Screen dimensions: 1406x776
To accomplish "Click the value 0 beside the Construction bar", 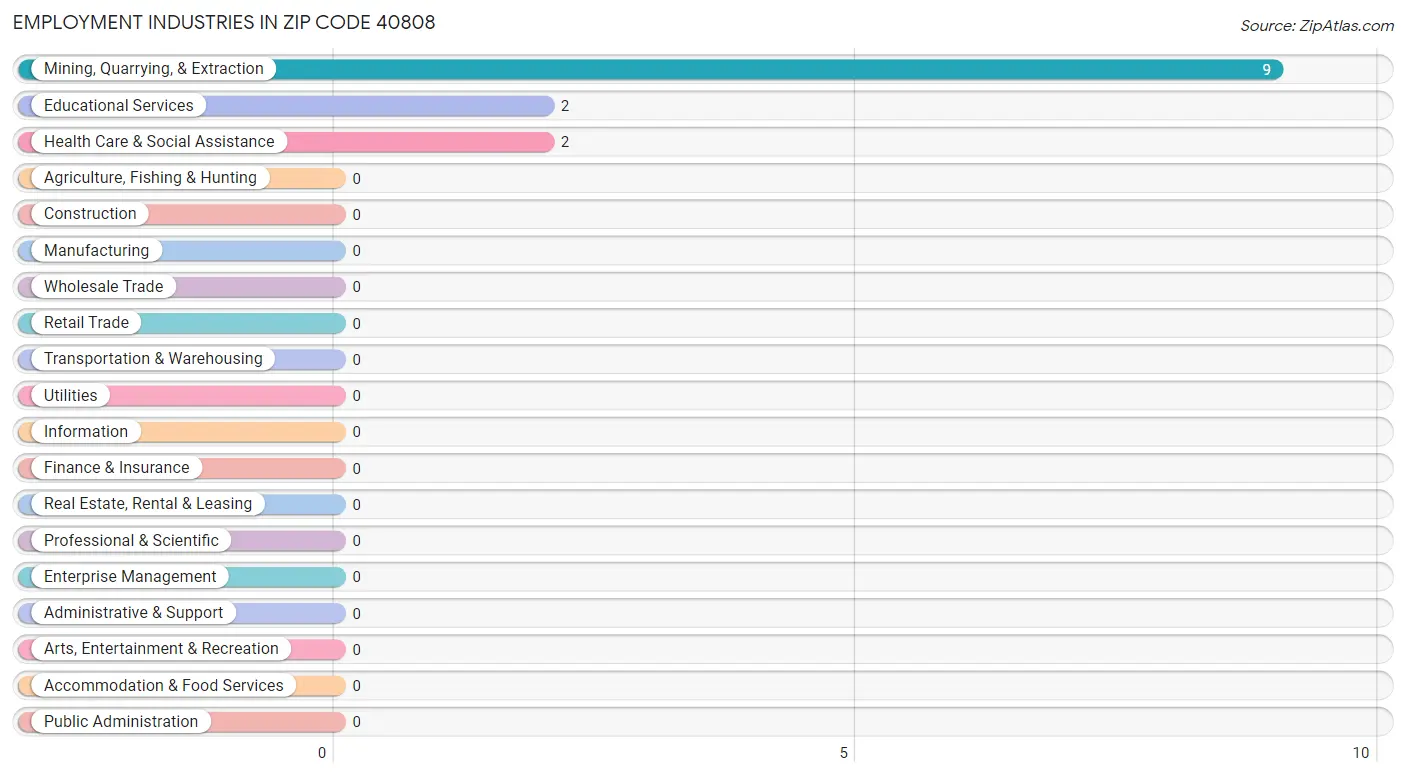I will [x=356, y=215].
